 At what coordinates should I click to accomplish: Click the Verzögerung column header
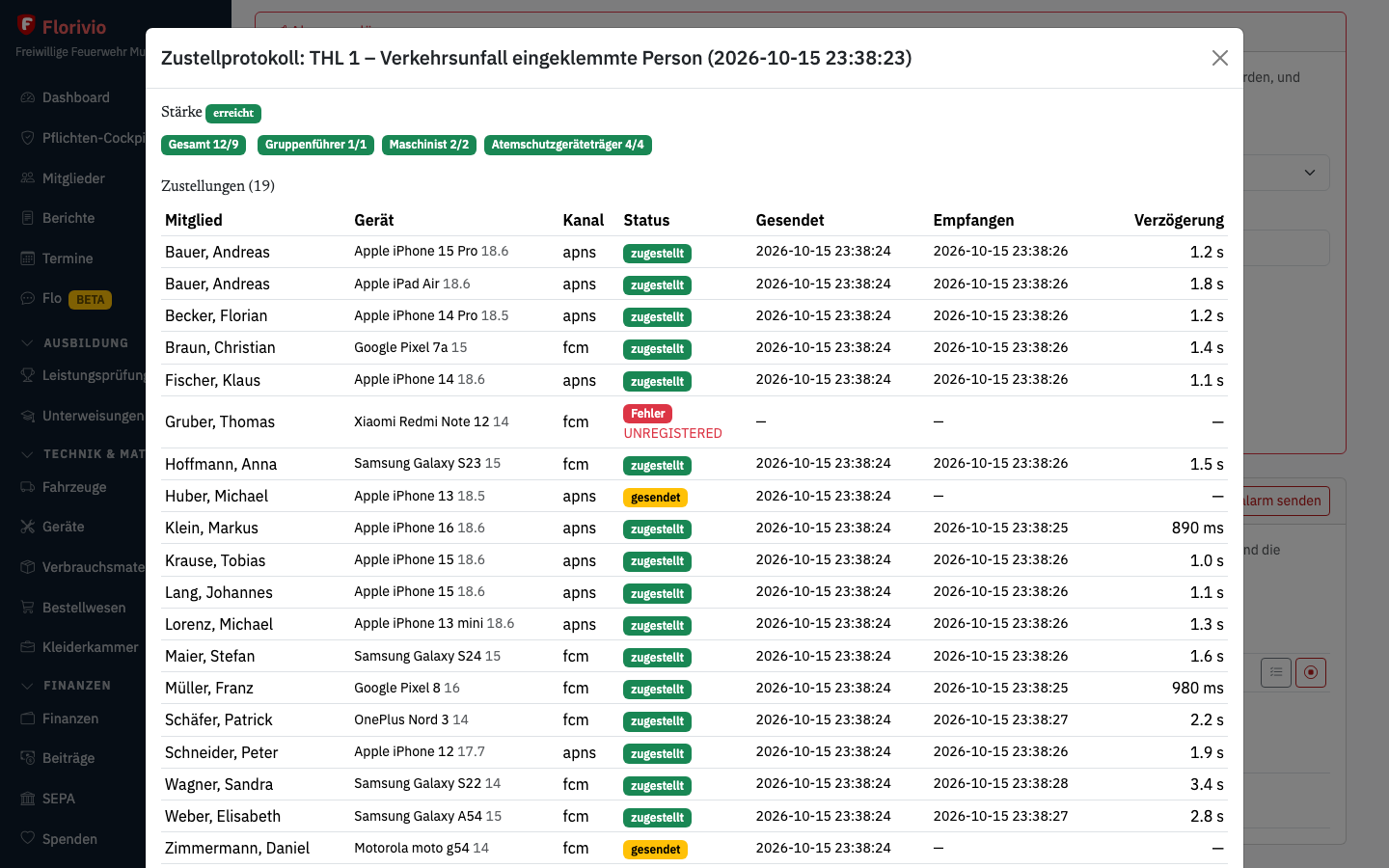[x=1179, y=220]
